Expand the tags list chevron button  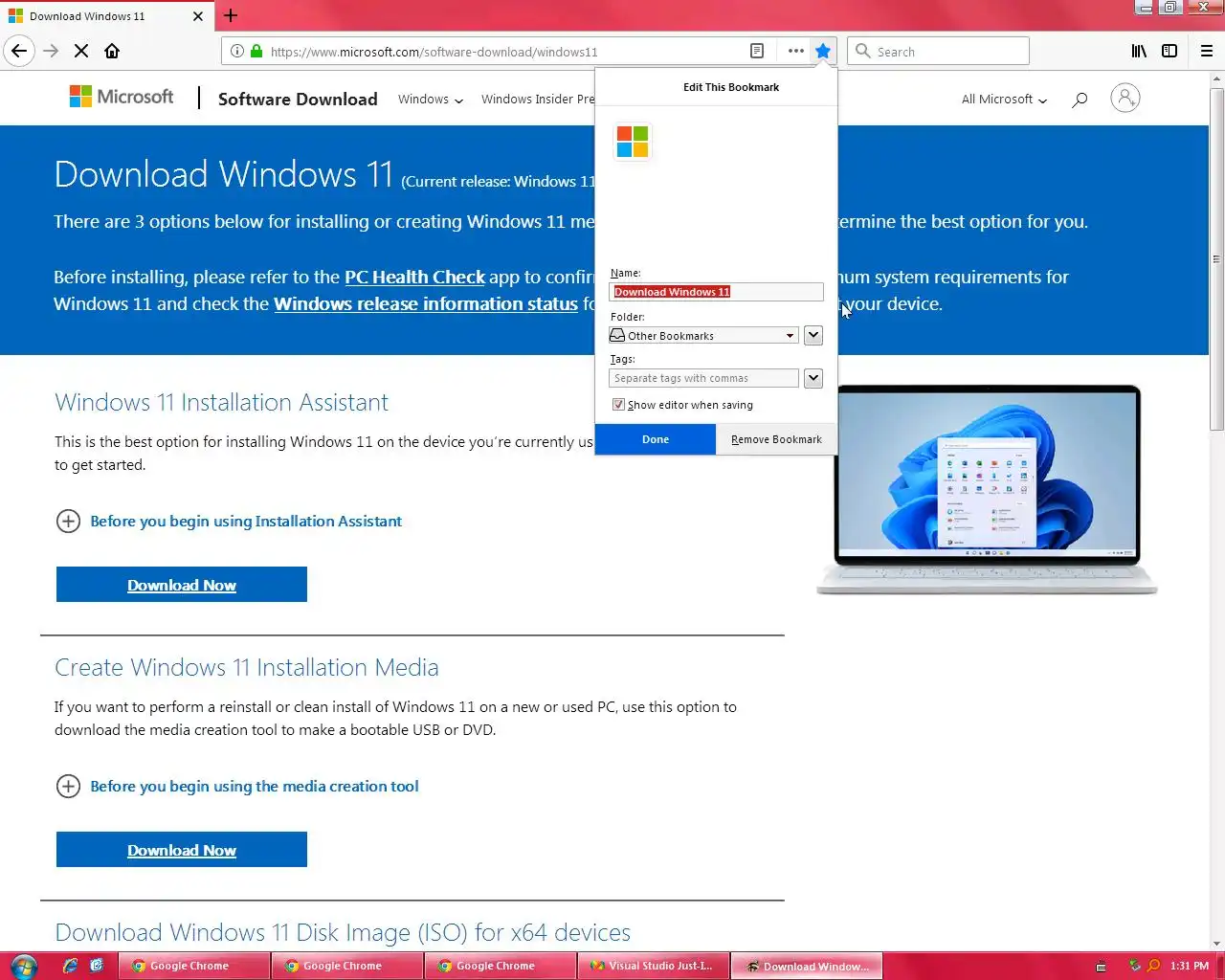pos(813,378)
